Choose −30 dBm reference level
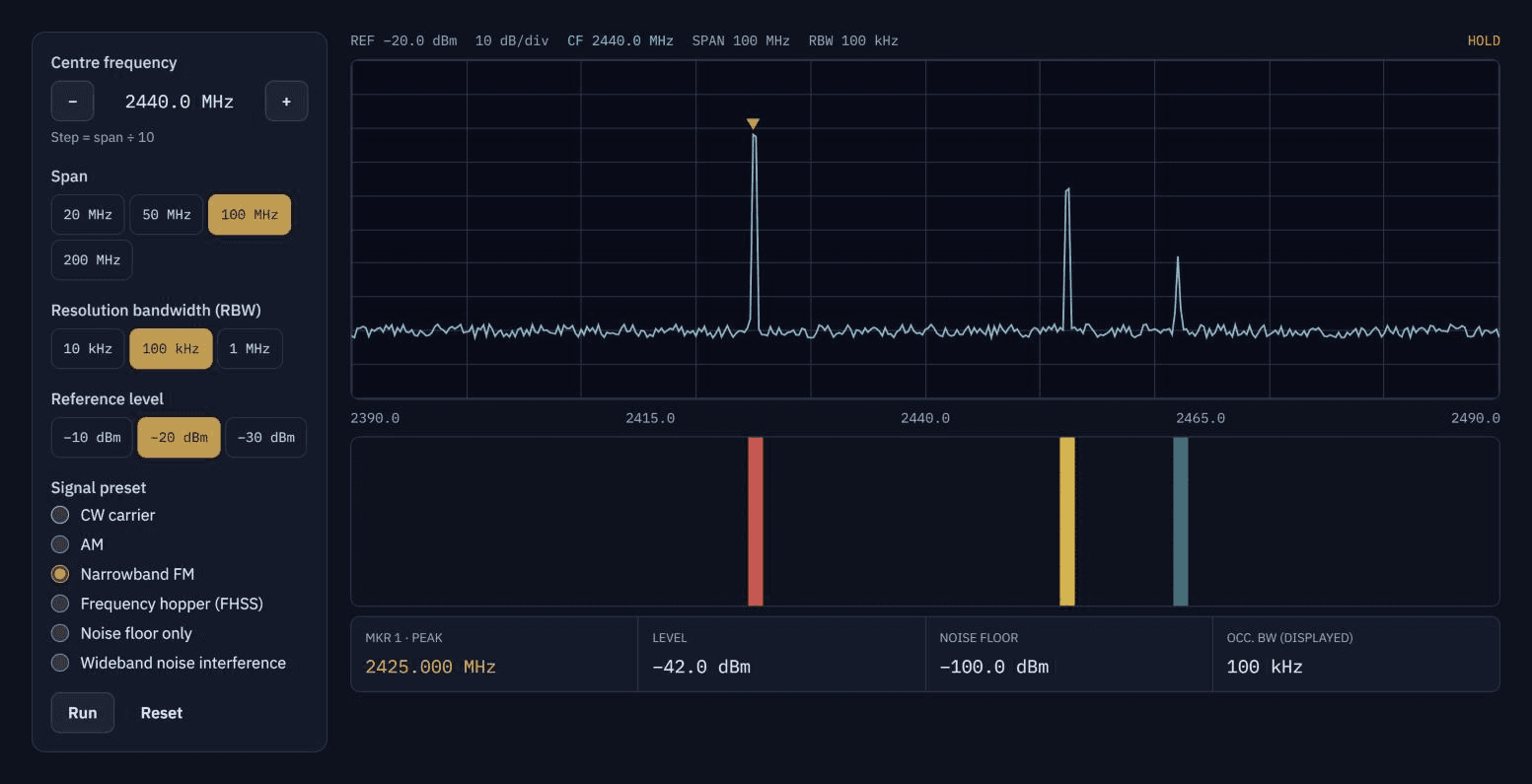The image size is (1532, 784). 265,437
